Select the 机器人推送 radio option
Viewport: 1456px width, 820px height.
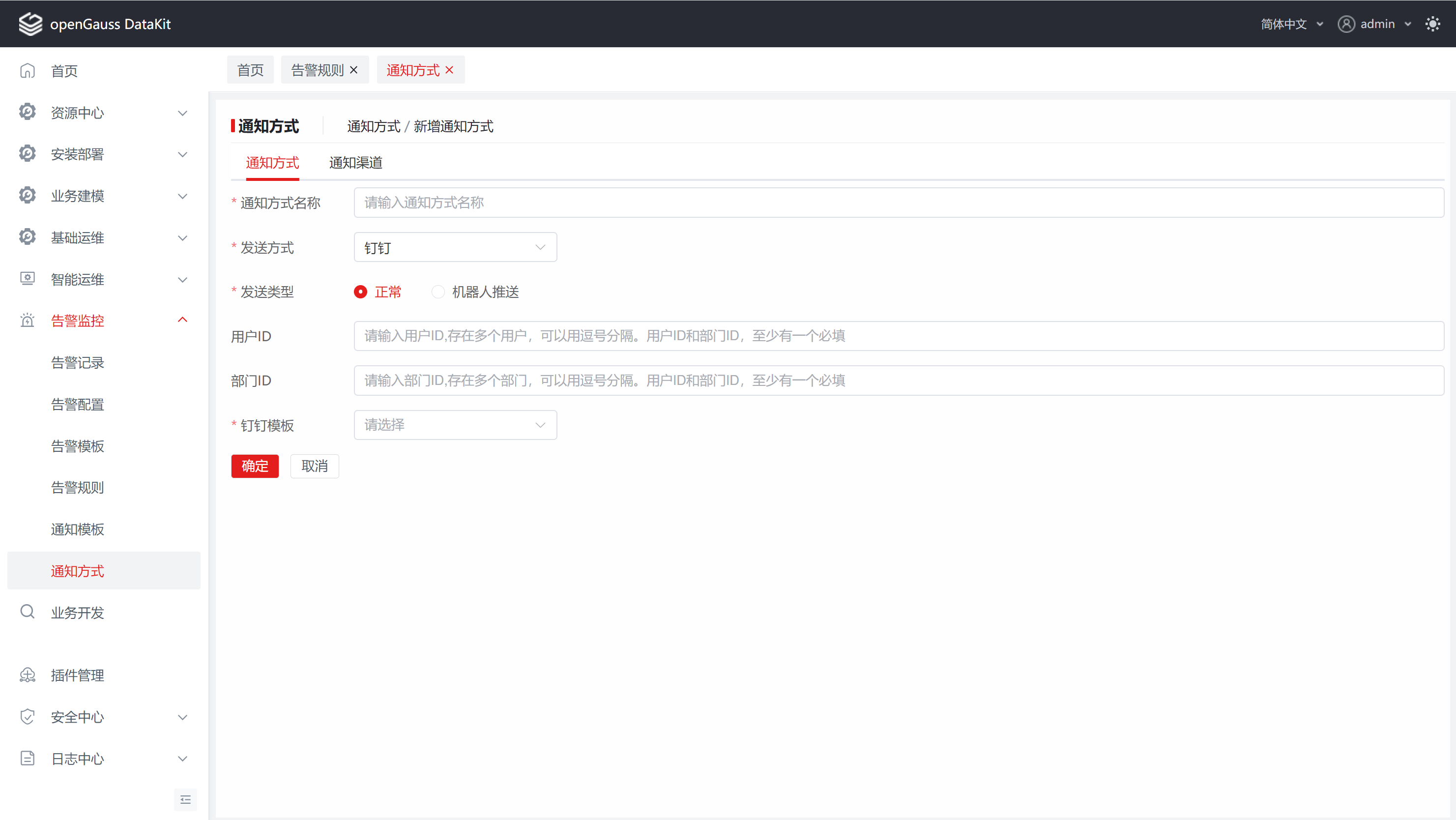click(x=438, y=292)
